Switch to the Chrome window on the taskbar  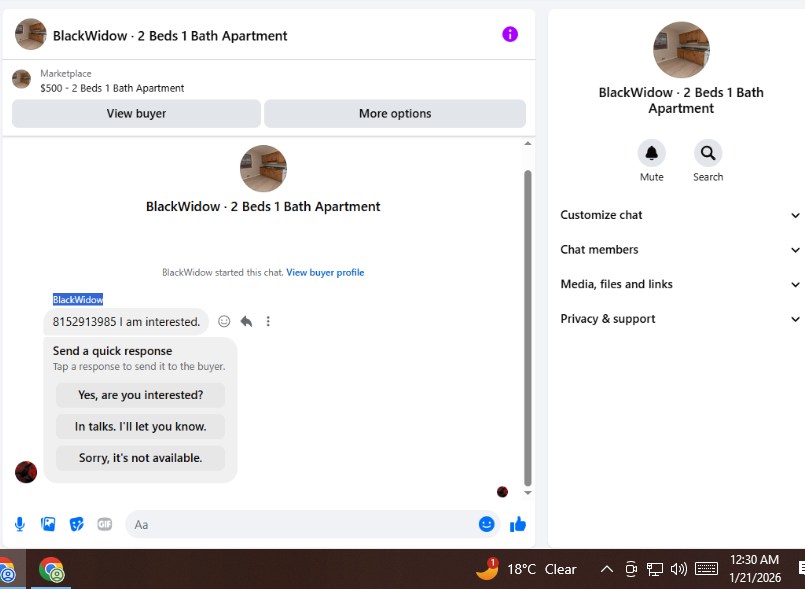click(51, 569)
